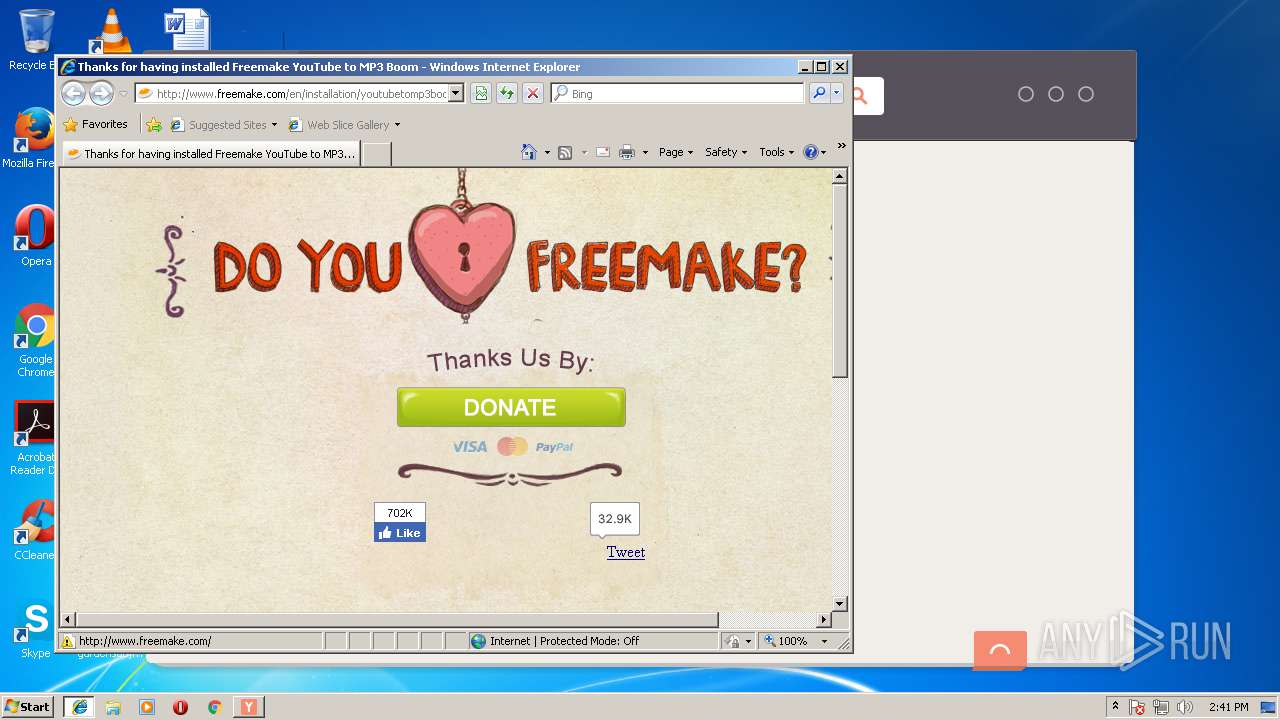Click the search icon in background window
1280x720 pixels.
click(858, 96)
